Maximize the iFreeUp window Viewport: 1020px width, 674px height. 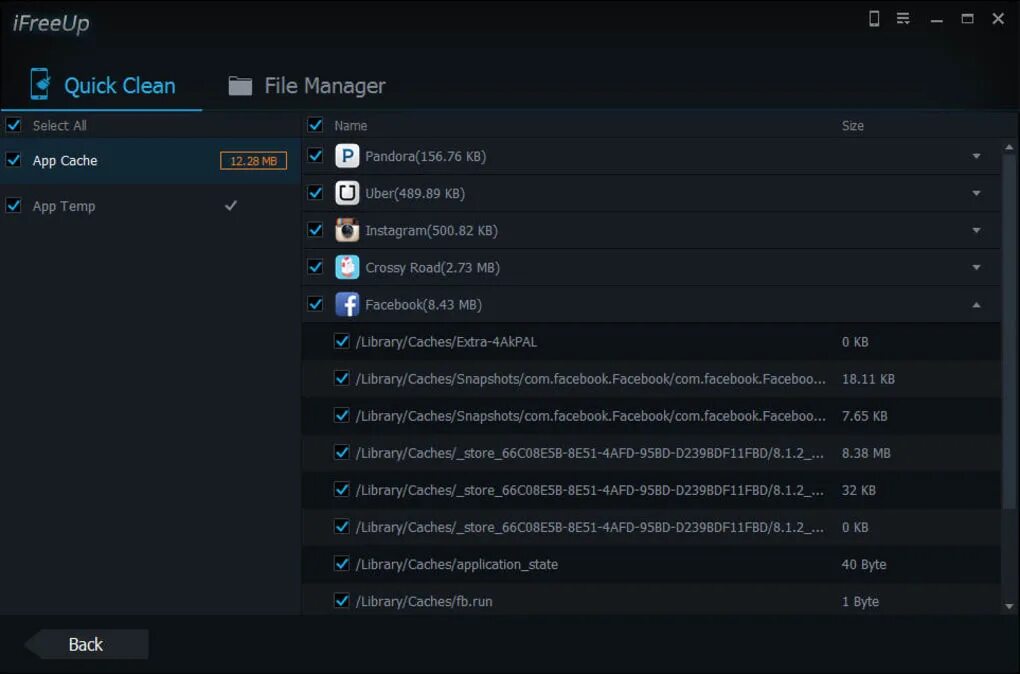(x=967, y=19)
